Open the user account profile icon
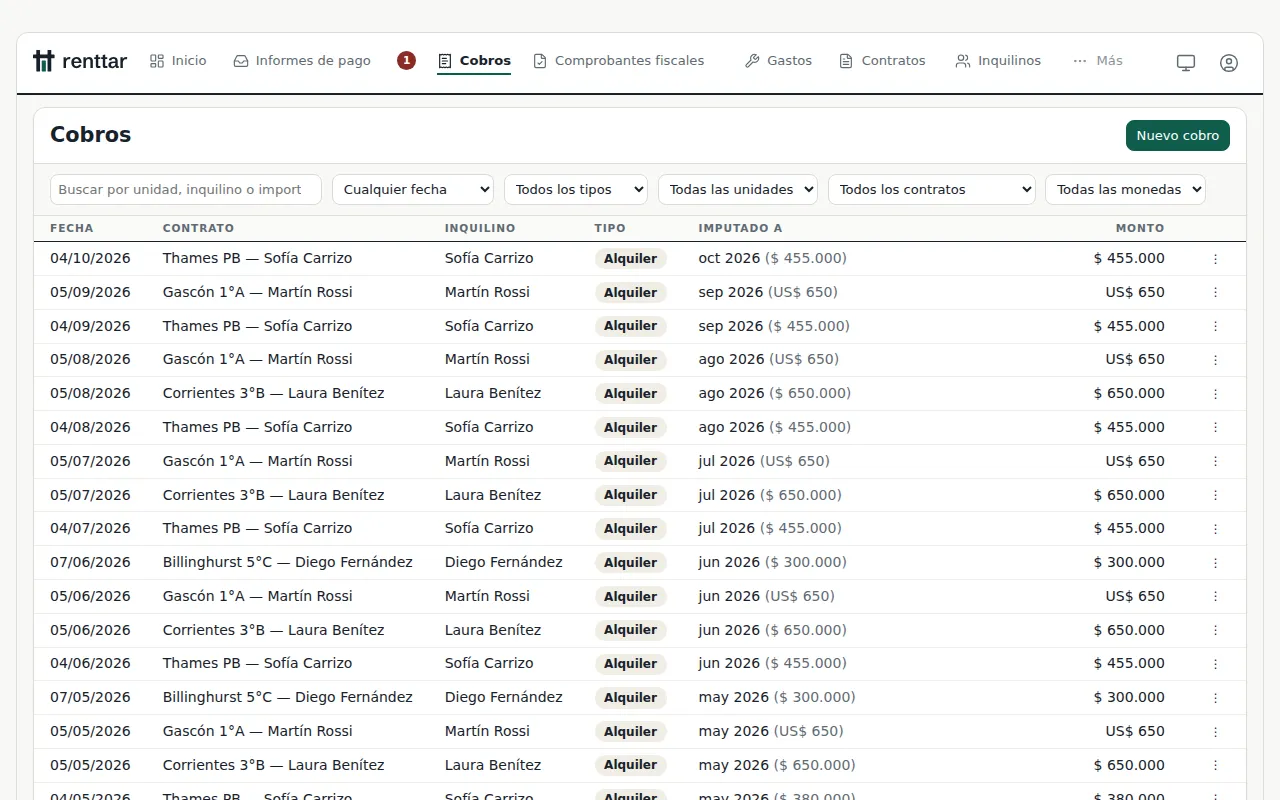The width and height of the screenshot is (1280, 800). coord(1229,62)
